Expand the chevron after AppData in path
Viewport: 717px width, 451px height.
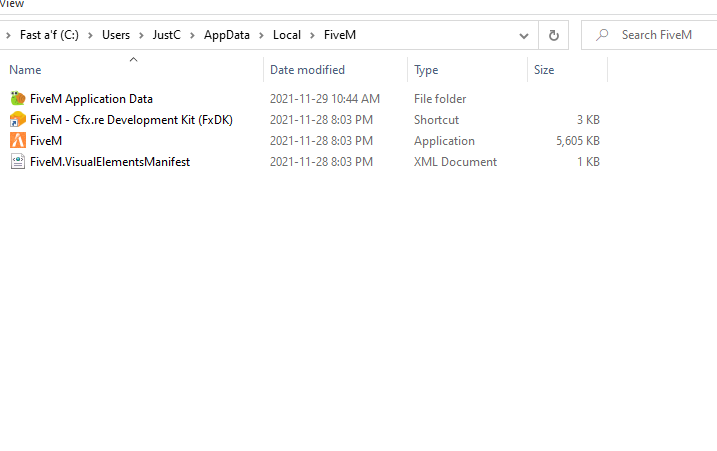[x=261, y=35]
